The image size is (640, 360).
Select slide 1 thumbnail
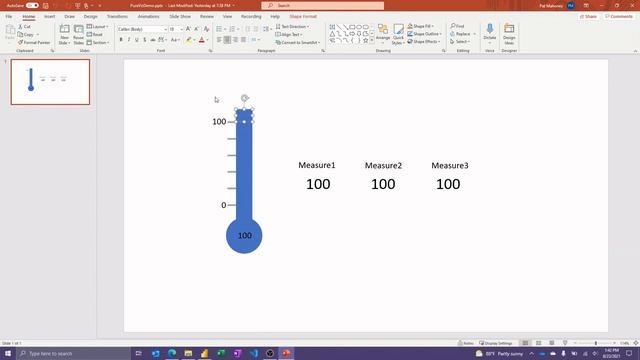[x=50, y=82]
